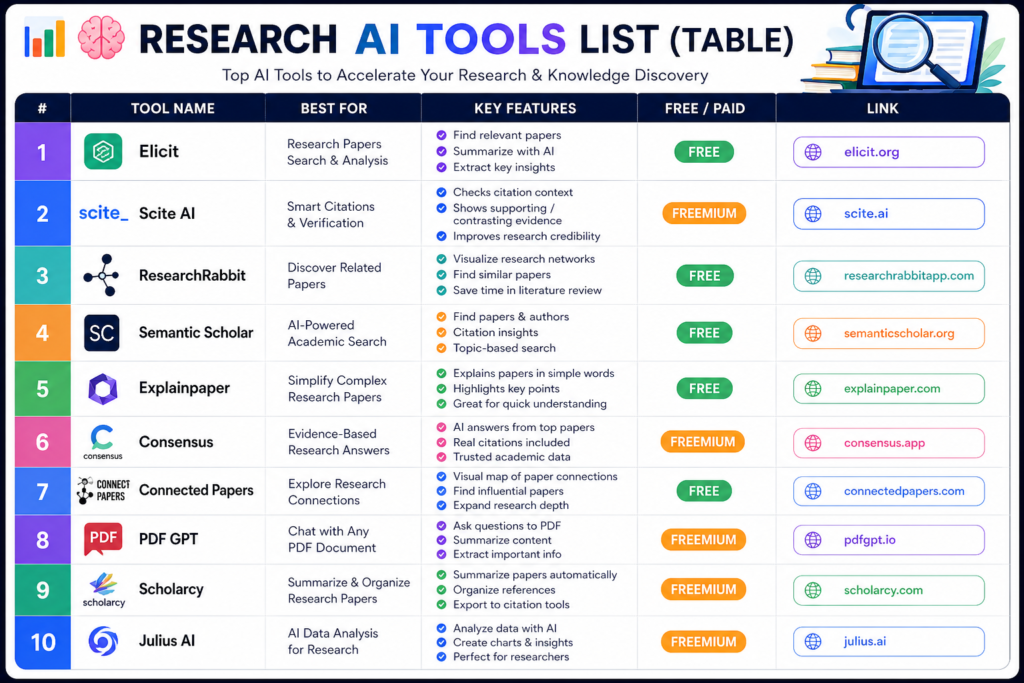Click the KEY FEATURES column header
Viewport: 1024px width, 683px height.
525,108
